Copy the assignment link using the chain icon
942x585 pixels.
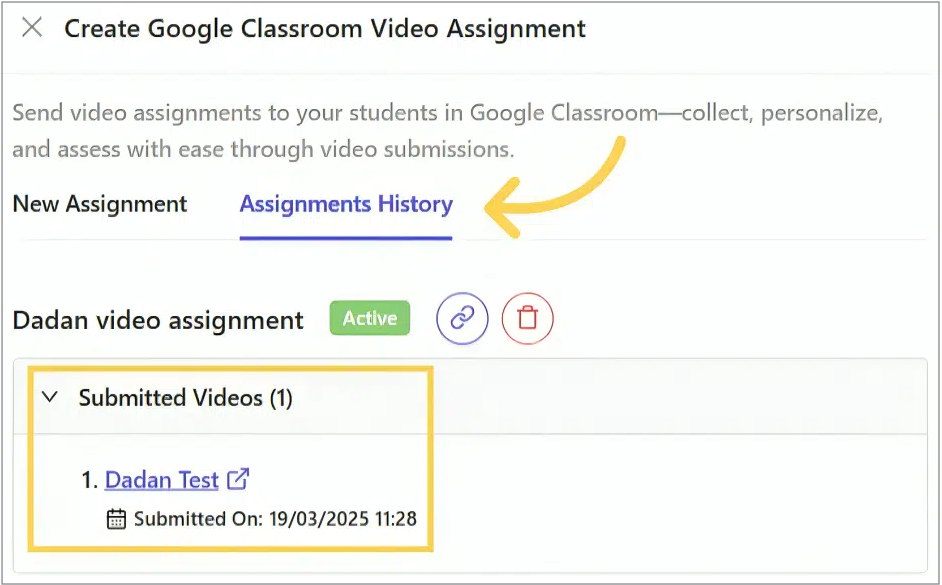pyautogui.click(x=461, y=318)
